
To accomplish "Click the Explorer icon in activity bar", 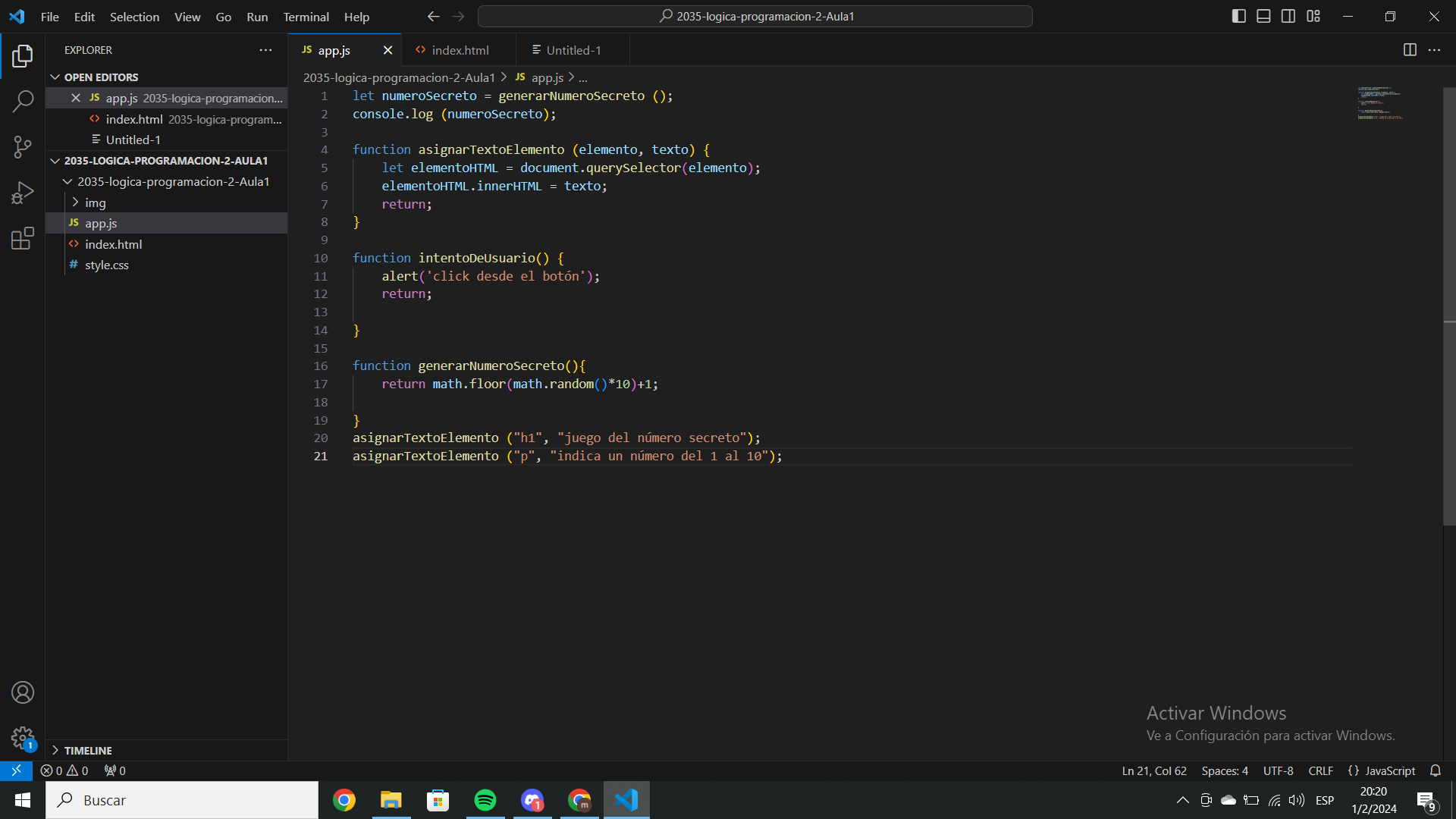I will [x=22, y=54].
